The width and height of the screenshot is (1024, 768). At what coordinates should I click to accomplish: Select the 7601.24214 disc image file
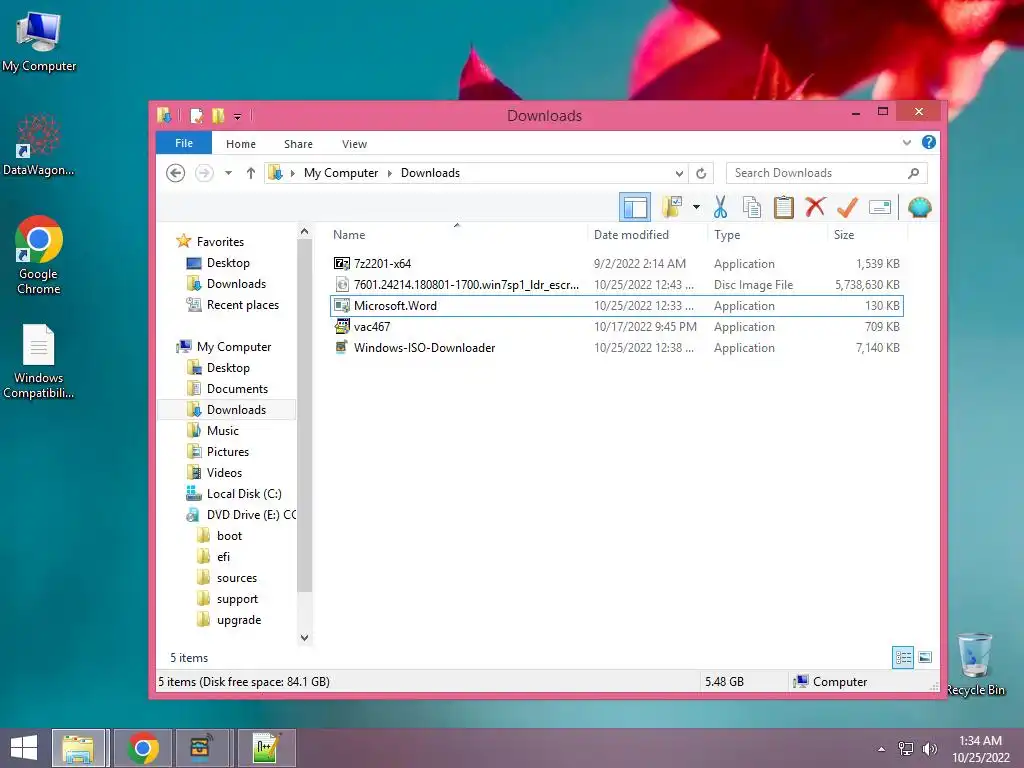(x=617, y=285)
